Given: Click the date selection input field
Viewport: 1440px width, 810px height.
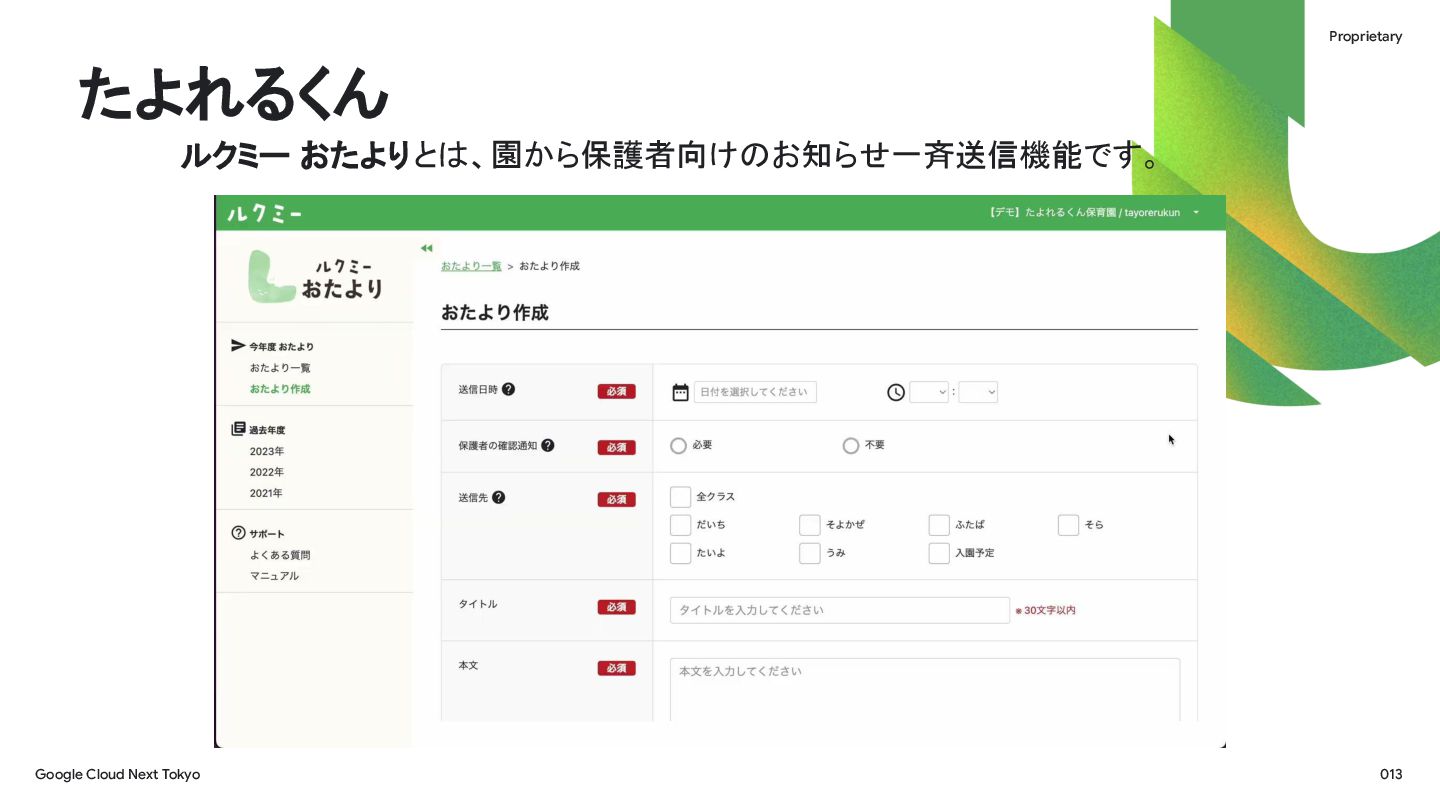Looking at the screenshot, I should click(755, 392).
